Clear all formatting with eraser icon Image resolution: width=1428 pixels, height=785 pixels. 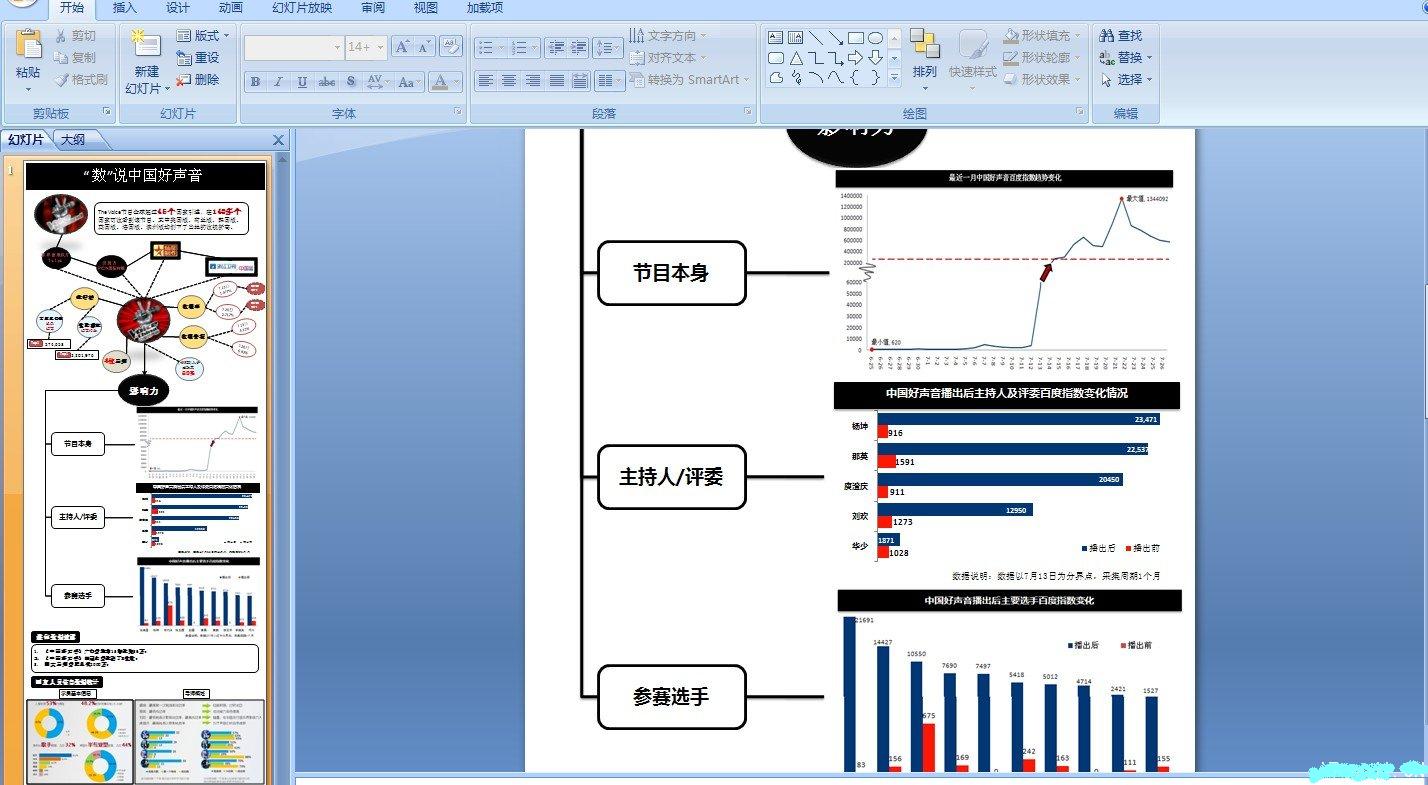tap(450, 47)
